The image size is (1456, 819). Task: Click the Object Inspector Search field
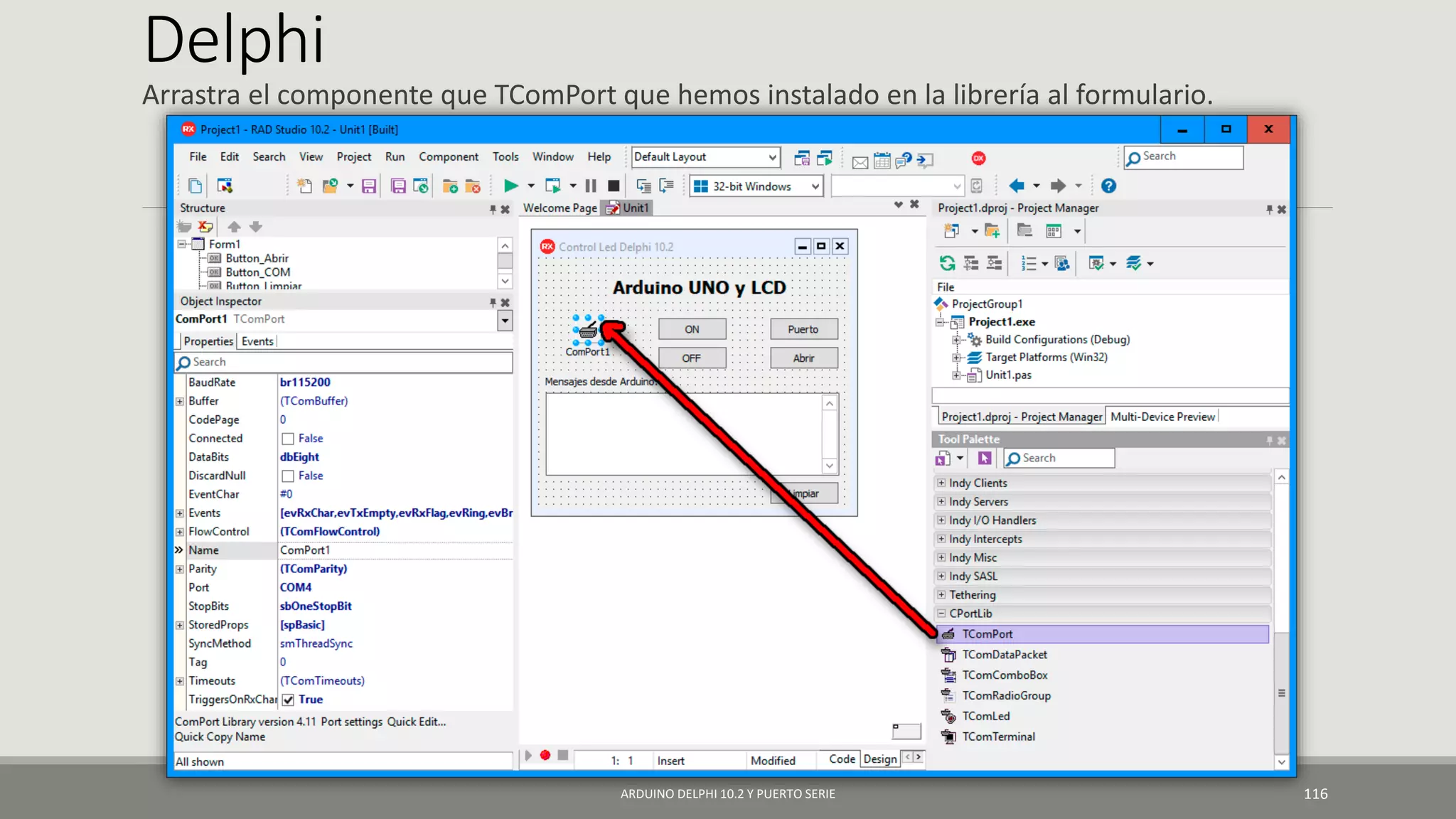(x=344, y=363)
